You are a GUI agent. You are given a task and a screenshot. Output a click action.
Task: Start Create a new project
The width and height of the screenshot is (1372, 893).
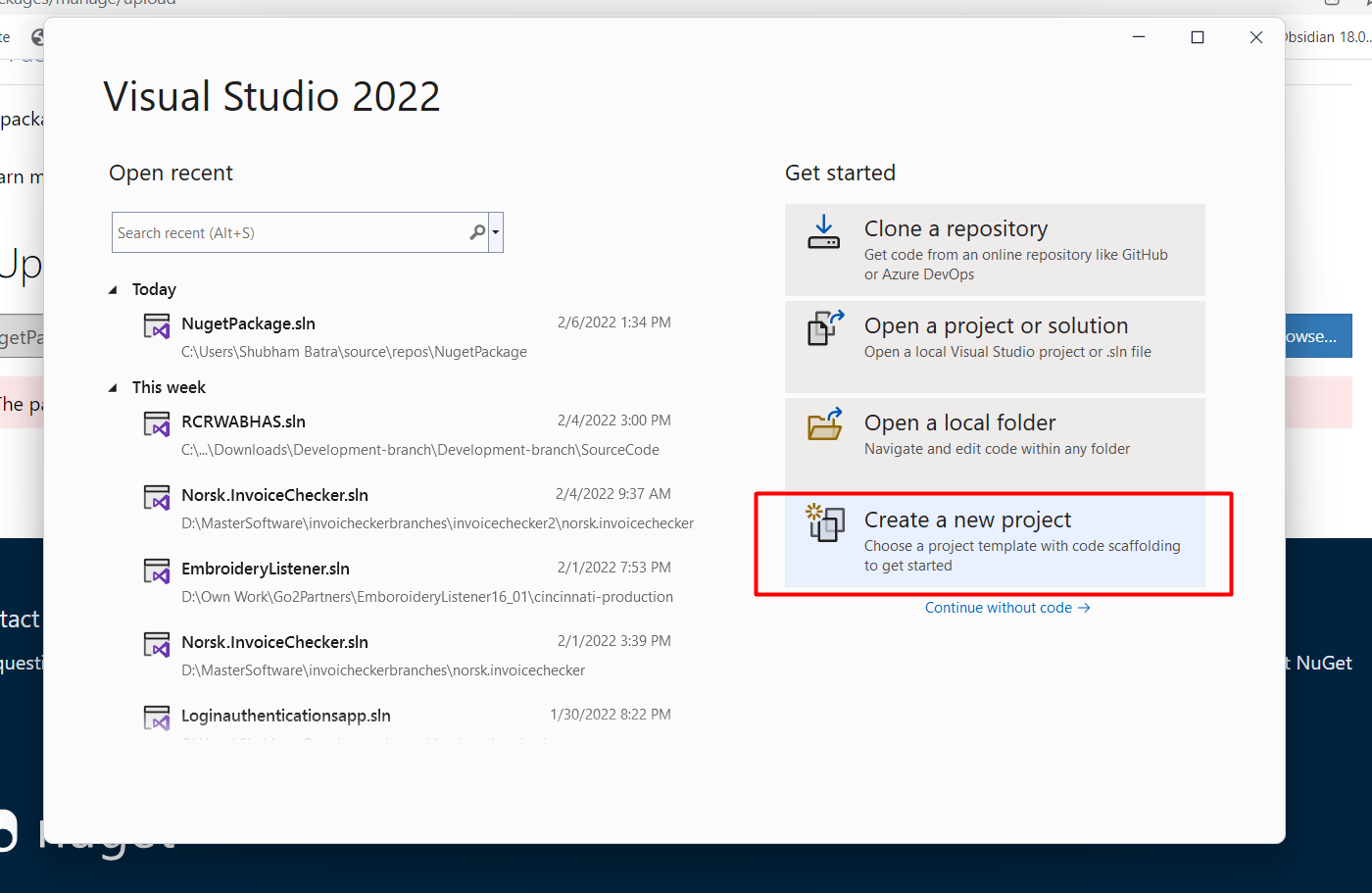(995, 541)
